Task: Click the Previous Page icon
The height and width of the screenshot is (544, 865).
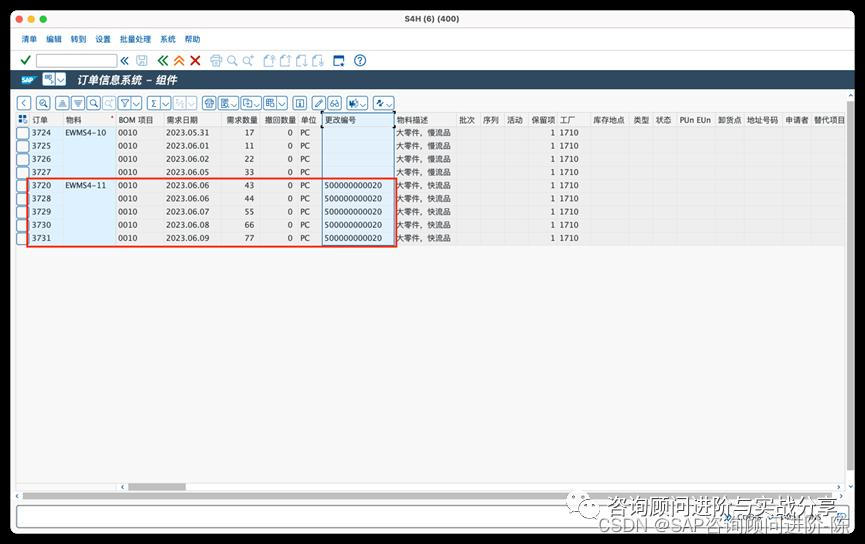Action: point(285,61)
